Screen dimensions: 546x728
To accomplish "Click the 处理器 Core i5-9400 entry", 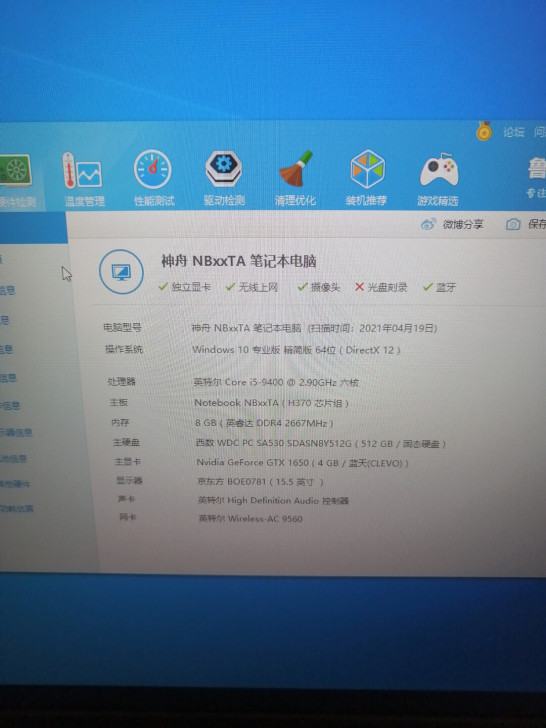I will pos(276,382).
